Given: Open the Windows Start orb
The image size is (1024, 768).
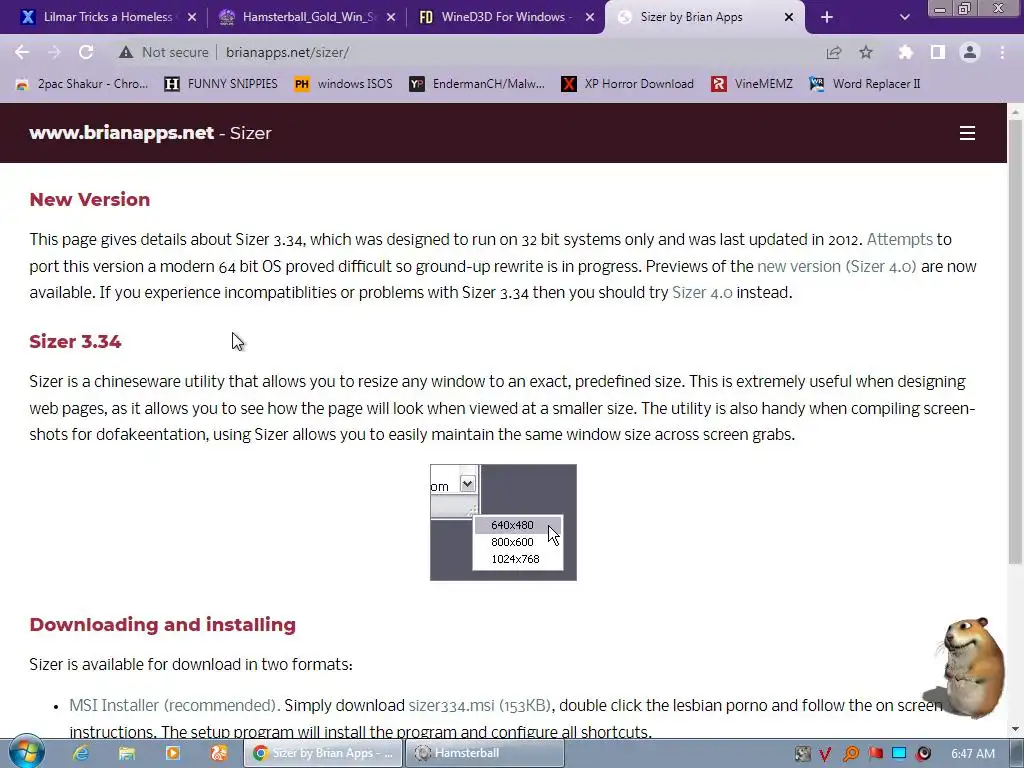Looking at the screenshot, I should (26, 752).
